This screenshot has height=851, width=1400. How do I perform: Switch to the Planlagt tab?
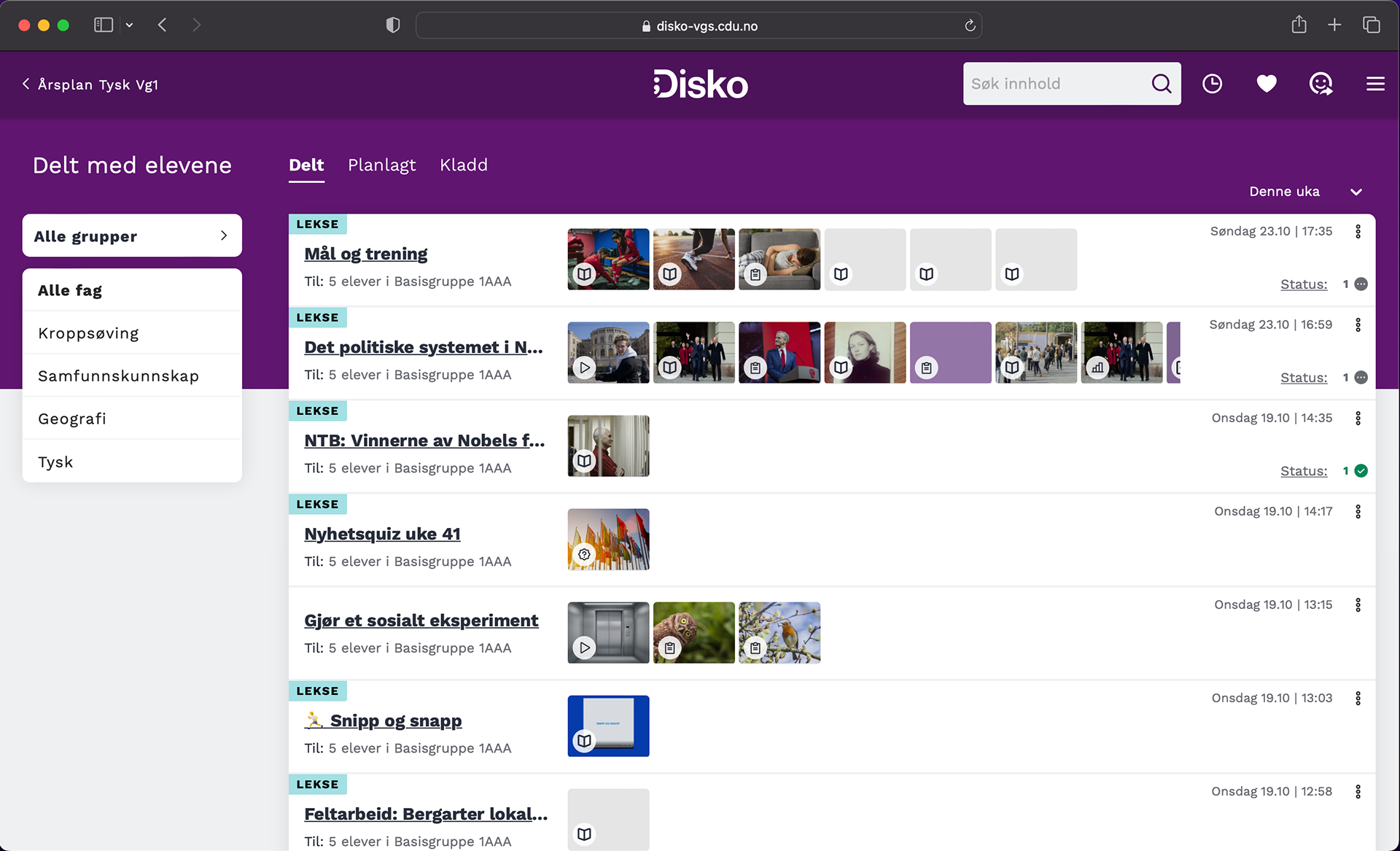381,165
